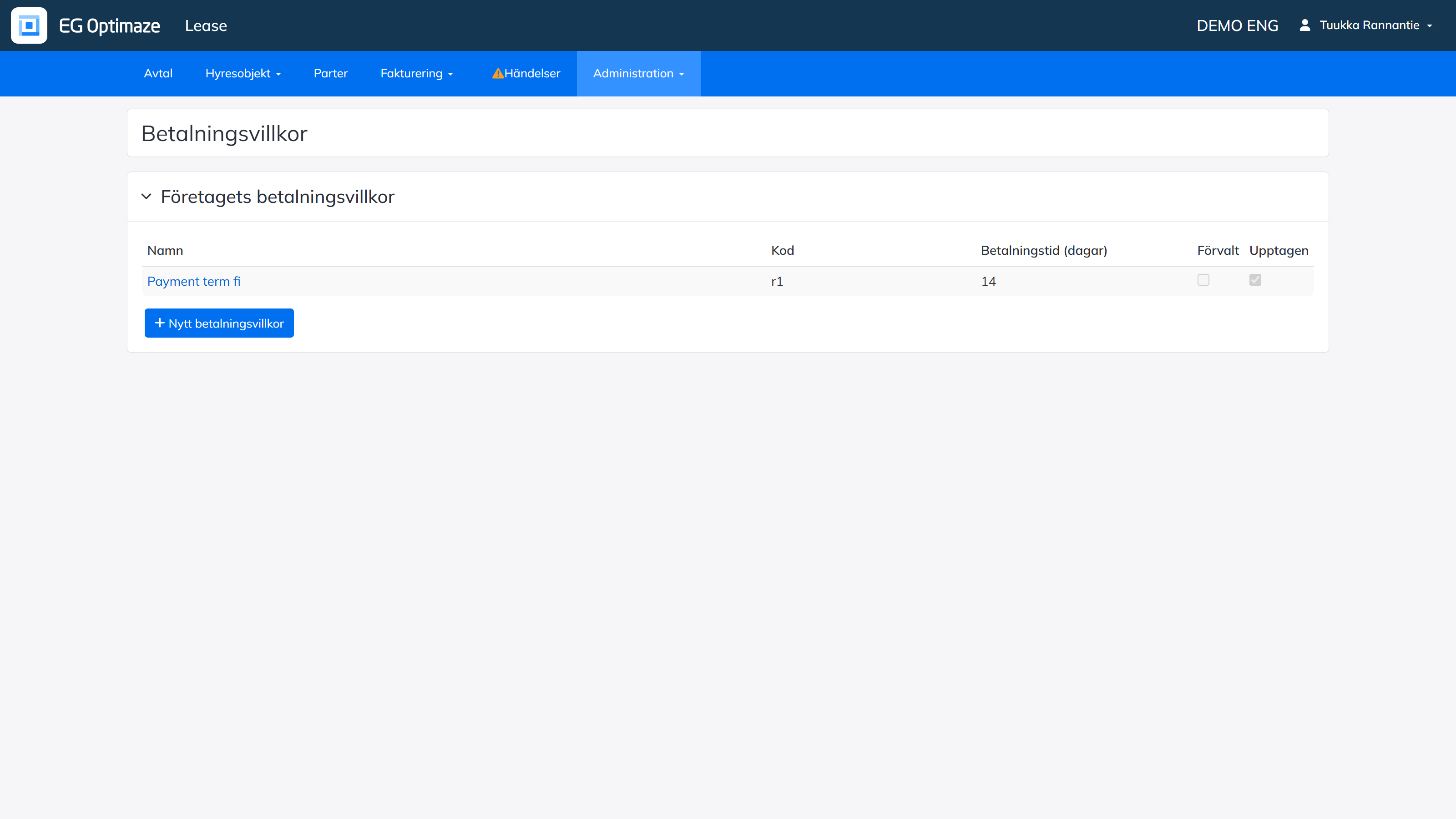Click the Förvalt column header
This screenshot has width=1456, height=819.
tap(1218, 250)
